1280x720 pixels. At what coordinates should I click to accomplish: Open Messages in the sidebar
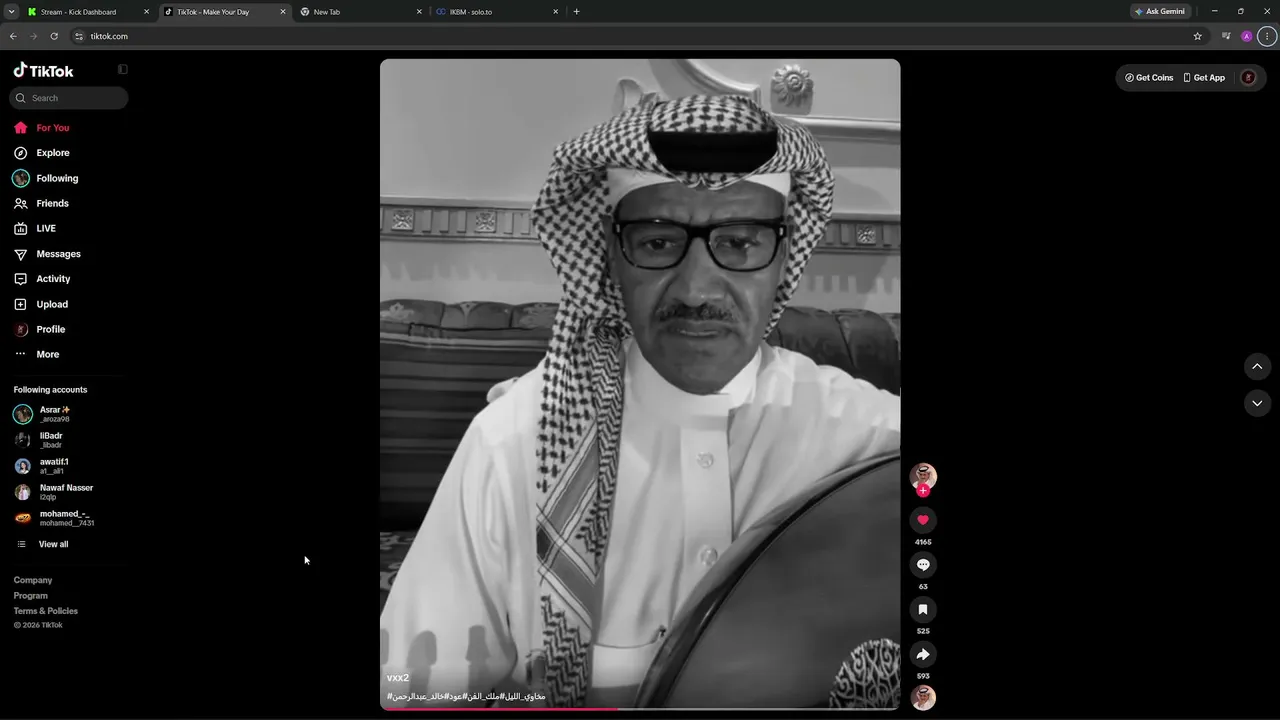point(47,254)
